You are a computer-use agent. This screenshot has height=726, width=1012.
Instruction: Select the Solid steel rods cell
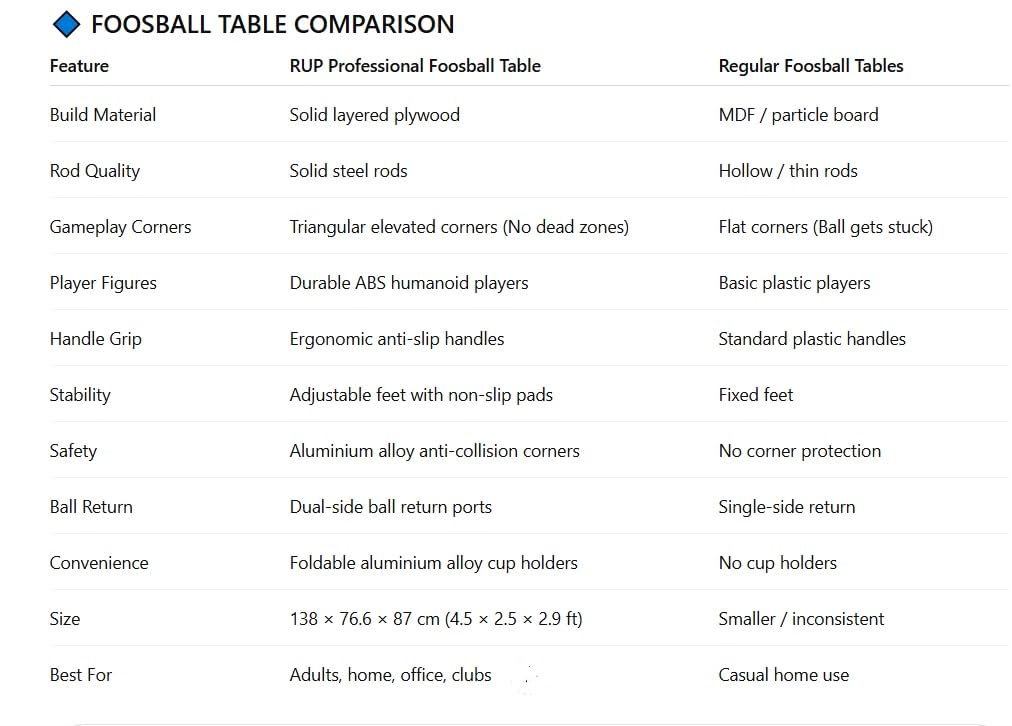[x=349, y=171]
